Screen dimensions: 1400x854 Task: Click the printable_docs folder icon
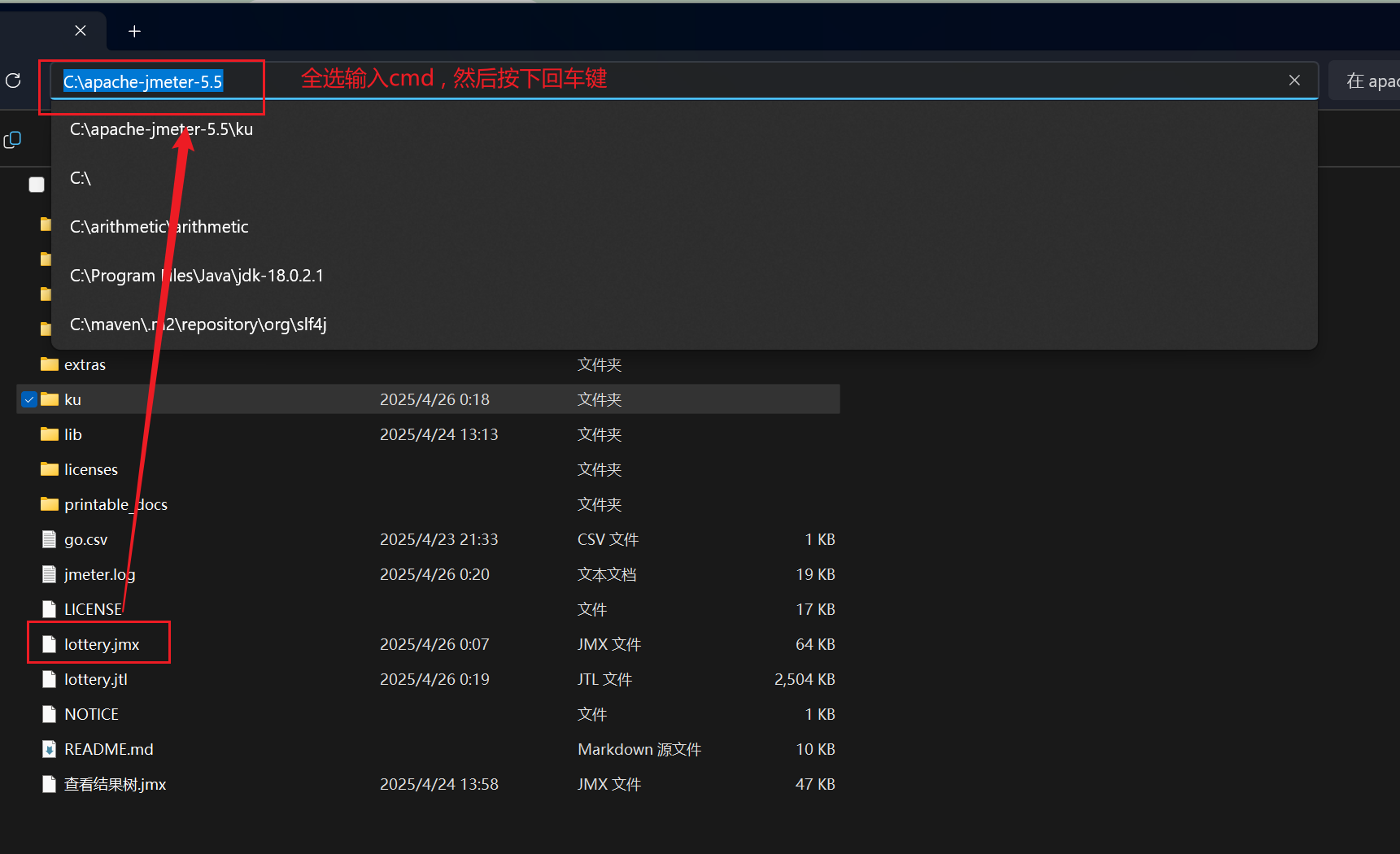[x=50, y=503]
